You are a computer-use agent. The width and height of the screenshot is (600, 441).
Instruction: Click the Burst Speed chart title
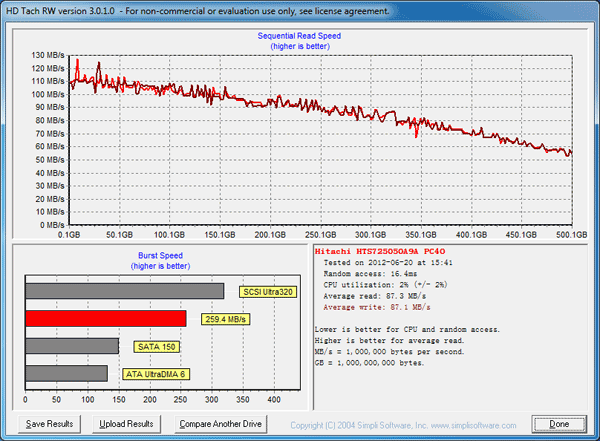coord(158,255)
